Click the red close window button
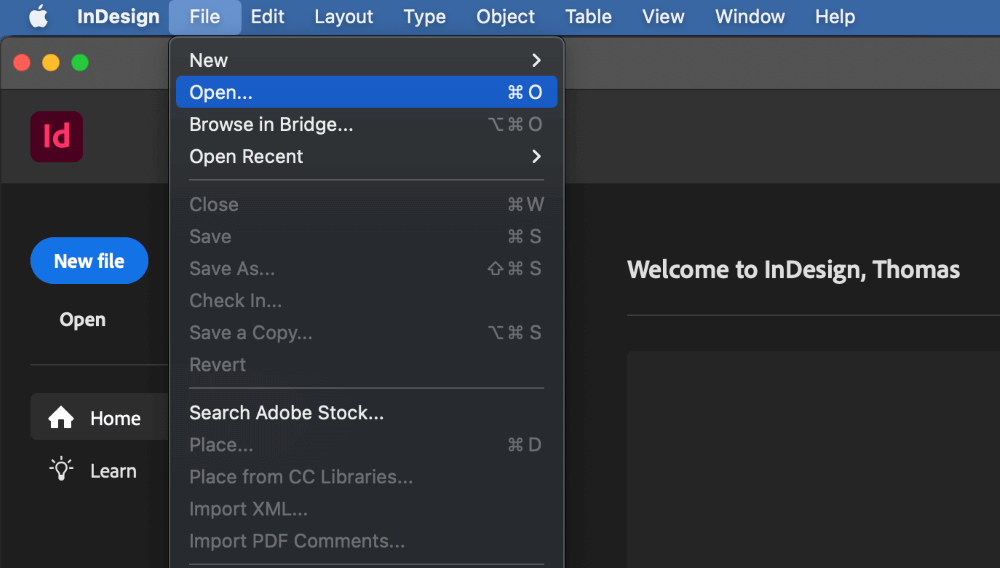 22,62
